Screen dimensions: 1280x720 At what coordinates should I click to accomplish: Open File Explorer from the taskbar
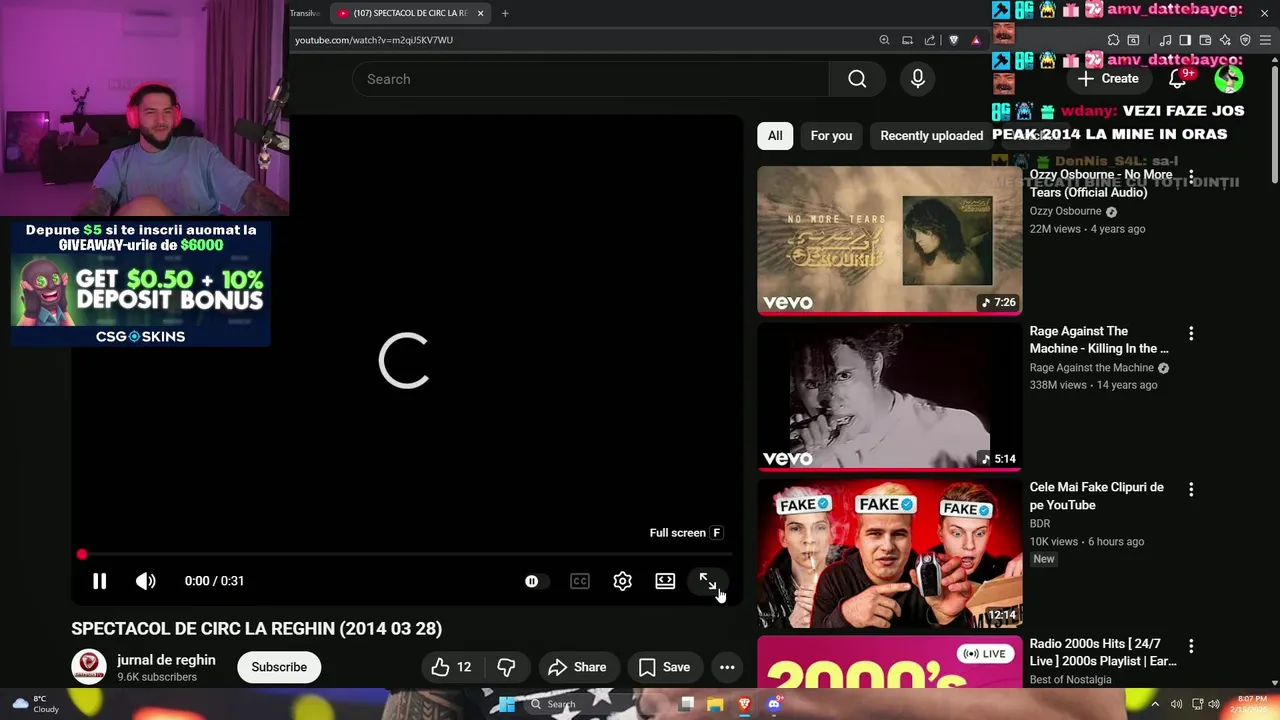(715, 704)
